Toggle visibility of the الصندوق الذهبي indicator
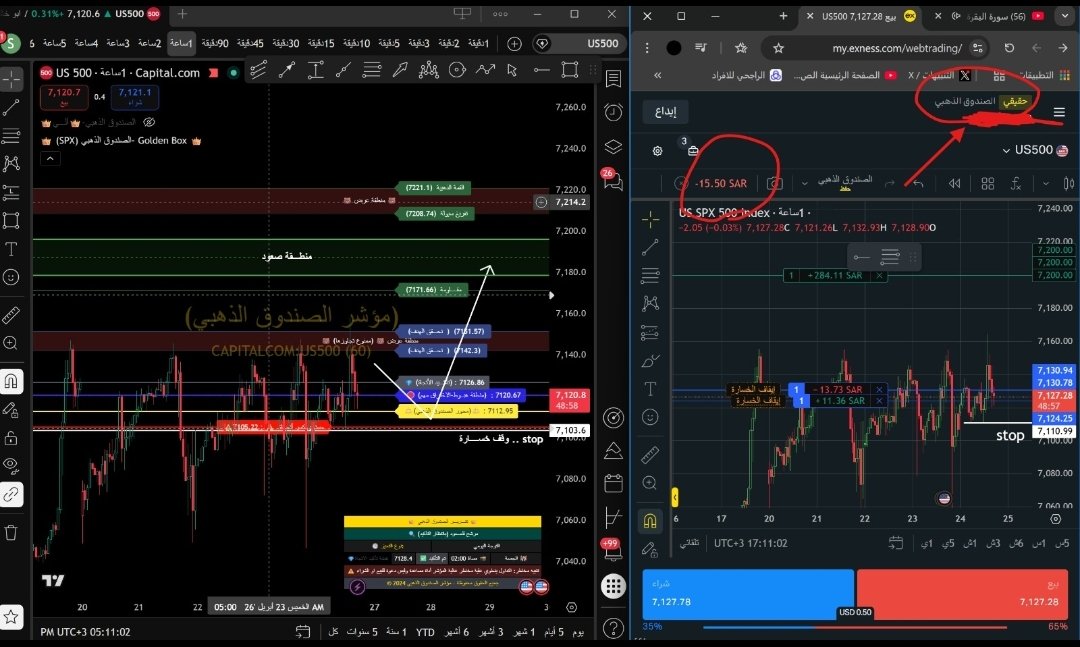The width and height of the screenshot is (1080, 647). 149,122
